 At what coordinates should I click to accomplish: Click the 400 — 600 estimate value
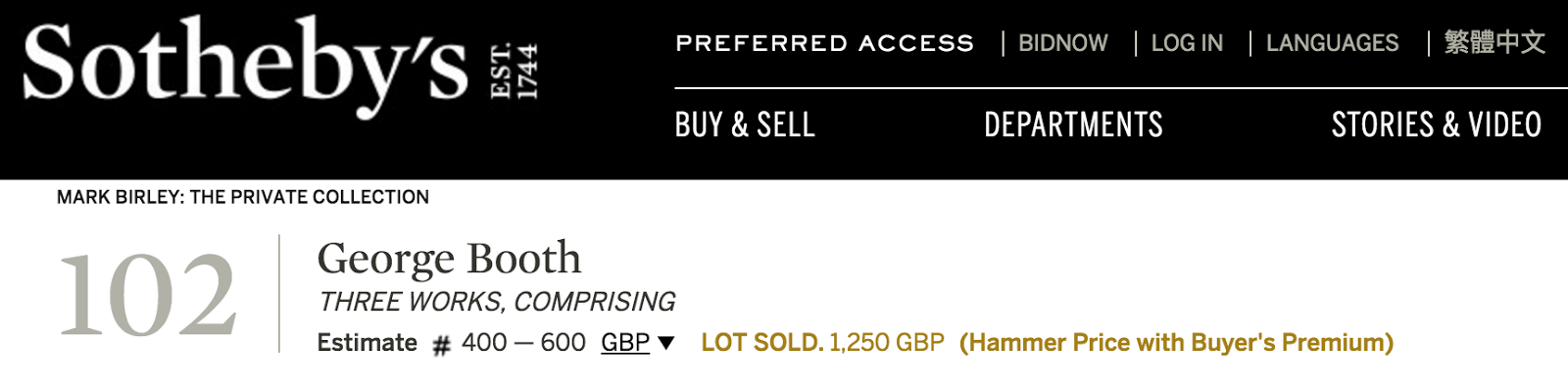523,342
